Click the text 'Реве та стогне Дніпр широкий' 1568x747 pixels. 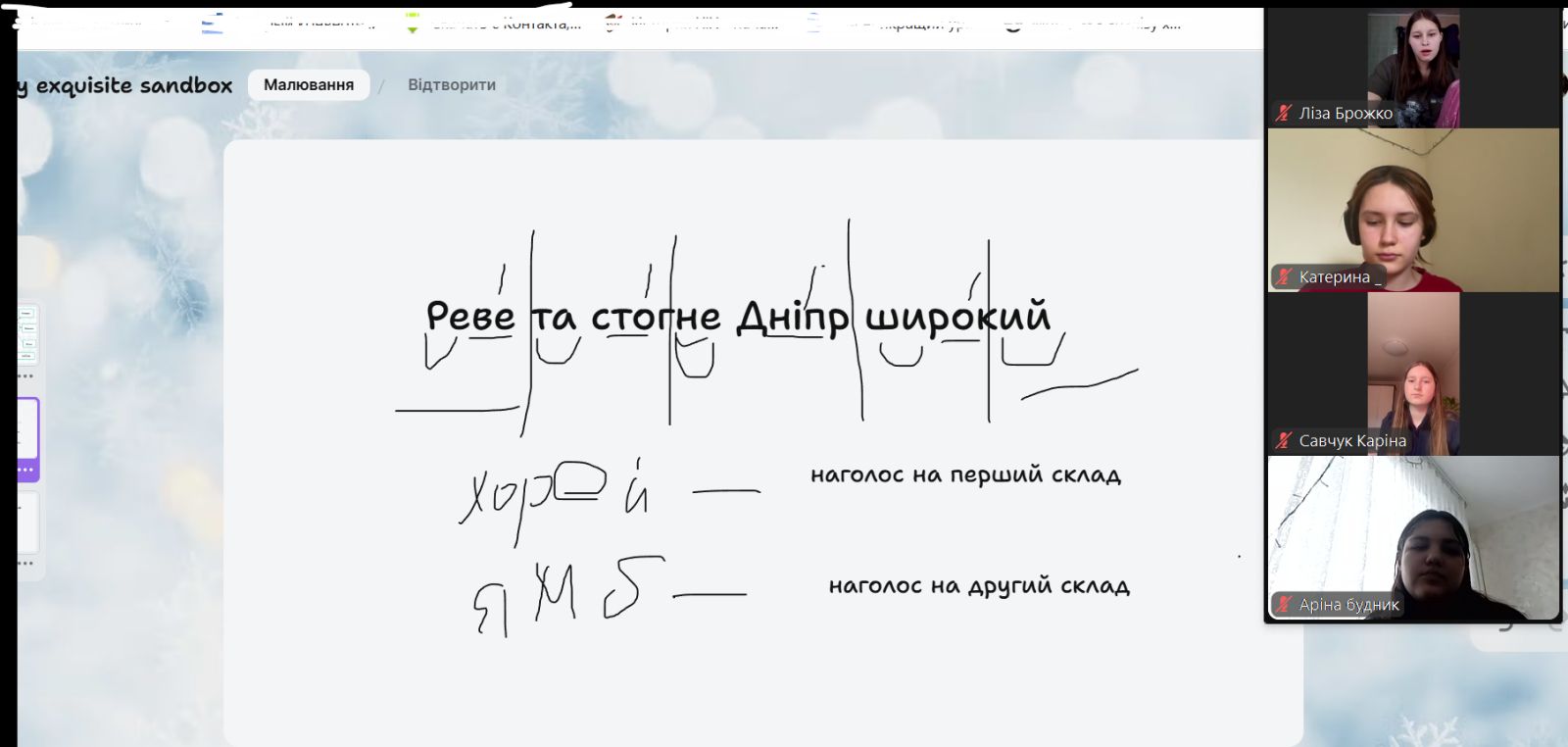pyautogui.click(x=737, y=318)
